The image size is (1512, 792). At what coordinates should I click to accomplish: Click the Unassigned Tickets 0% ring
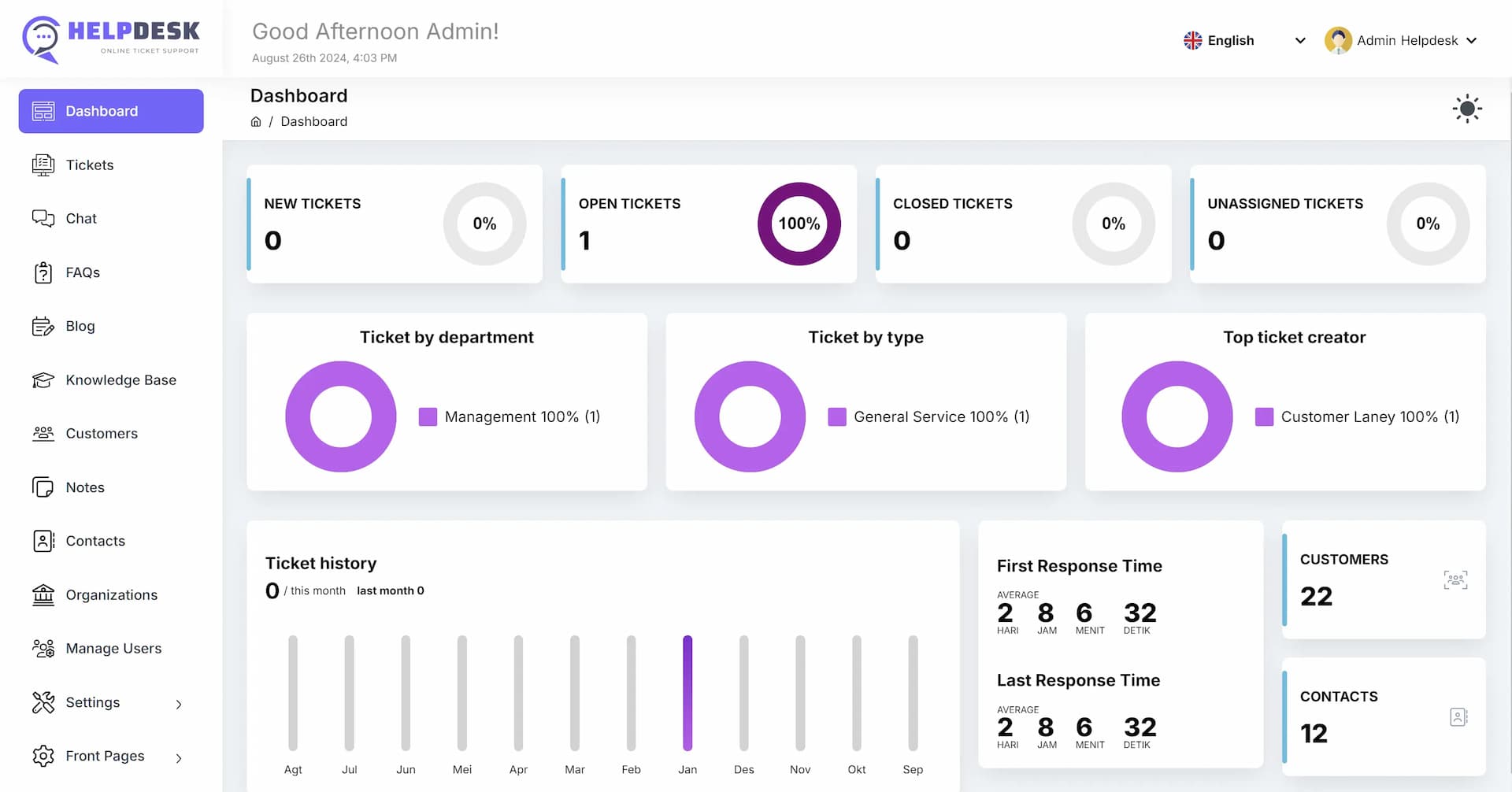tap(1428, 224)
